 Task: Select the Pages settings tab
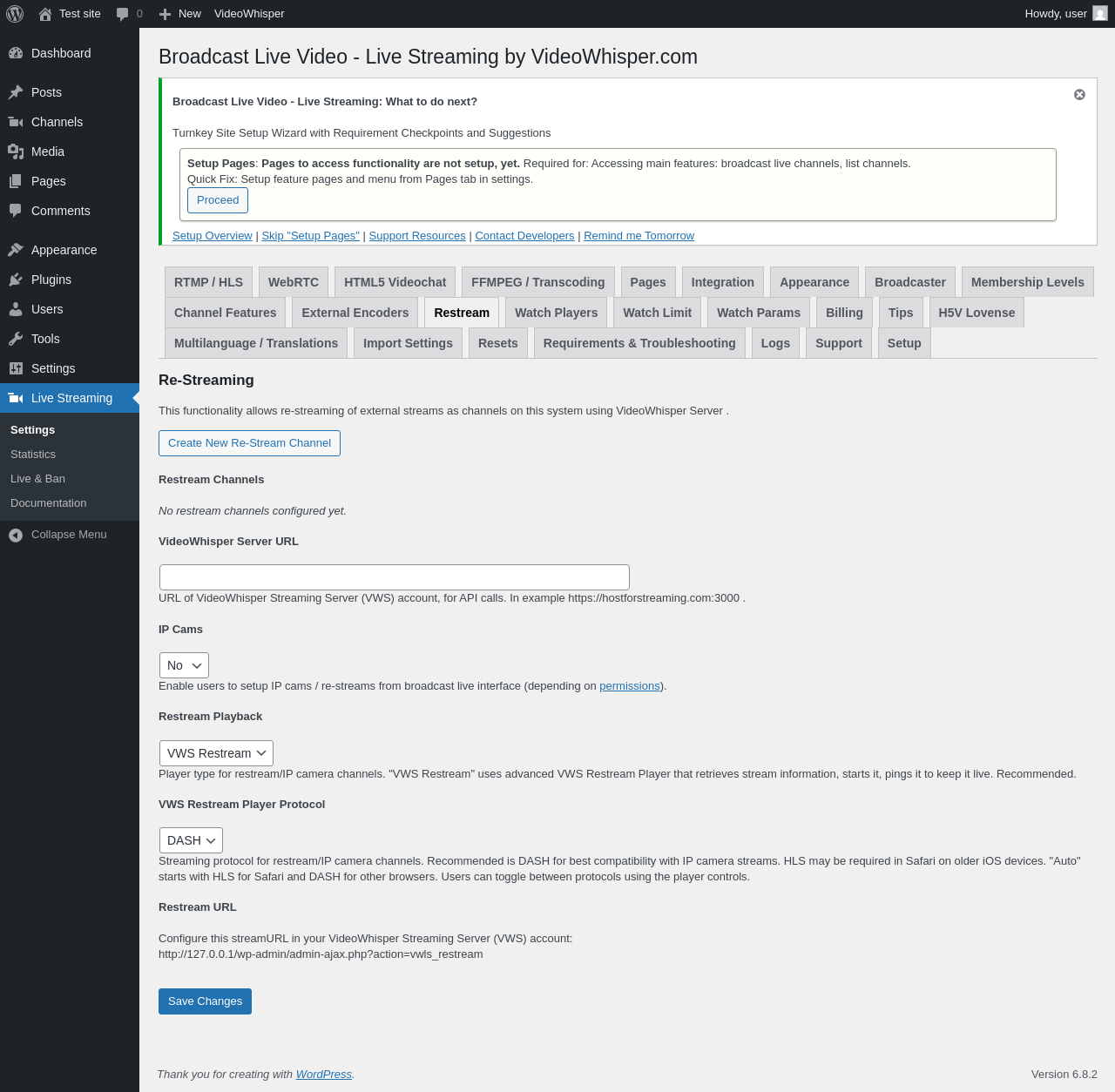point(648,282)
